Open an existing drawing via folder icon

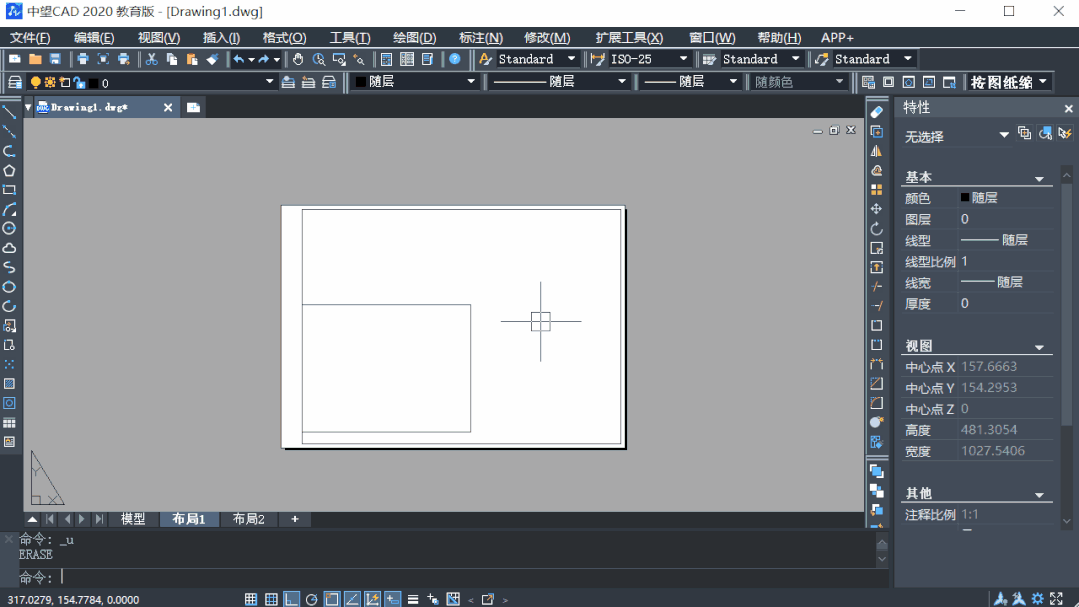coord(35,59)
